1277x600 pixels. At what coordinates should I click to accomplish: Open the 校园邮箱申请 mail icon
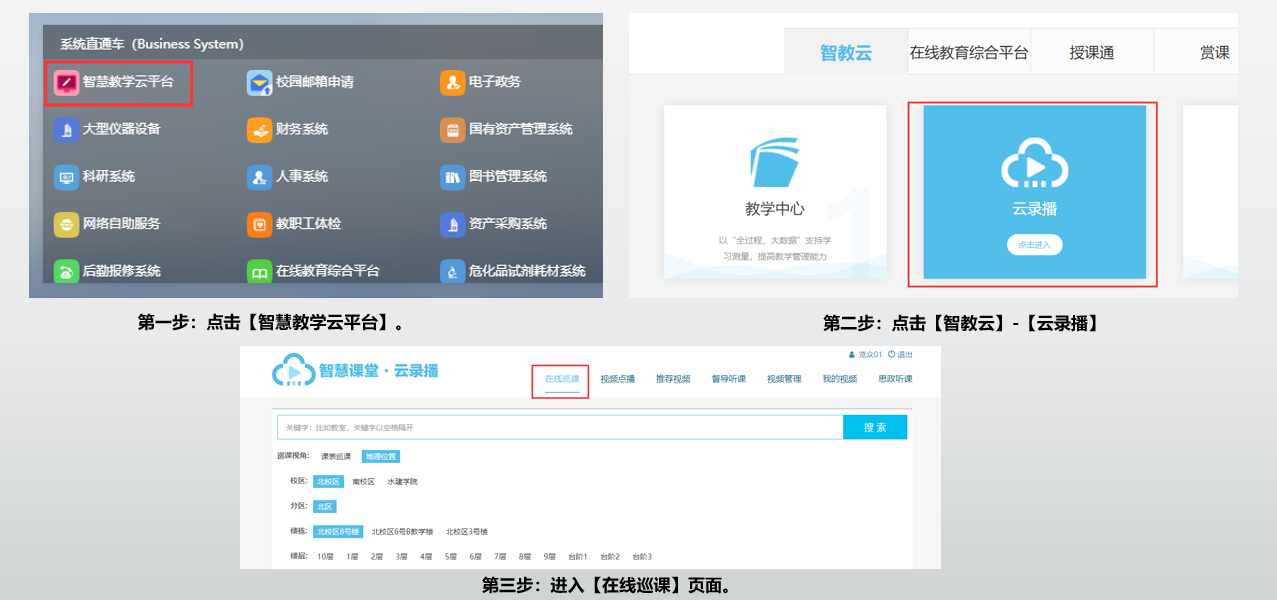(260, 82)
